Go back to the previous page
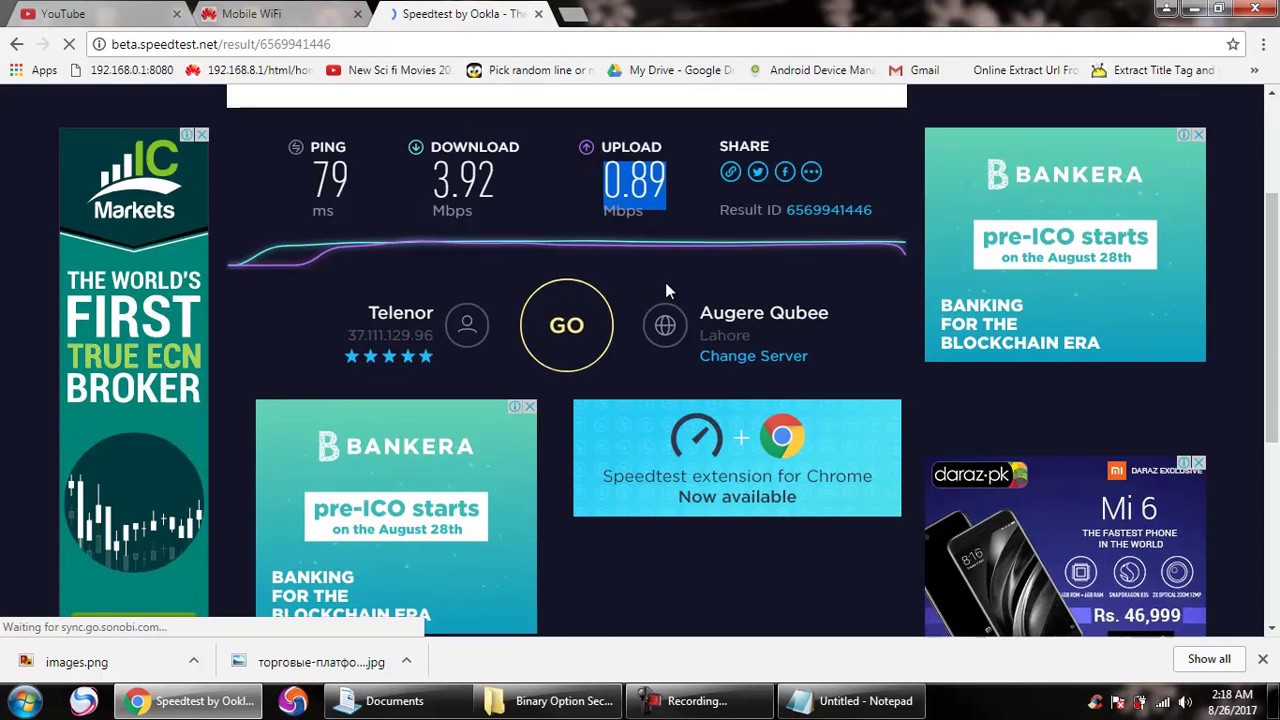 click(17, 44)
